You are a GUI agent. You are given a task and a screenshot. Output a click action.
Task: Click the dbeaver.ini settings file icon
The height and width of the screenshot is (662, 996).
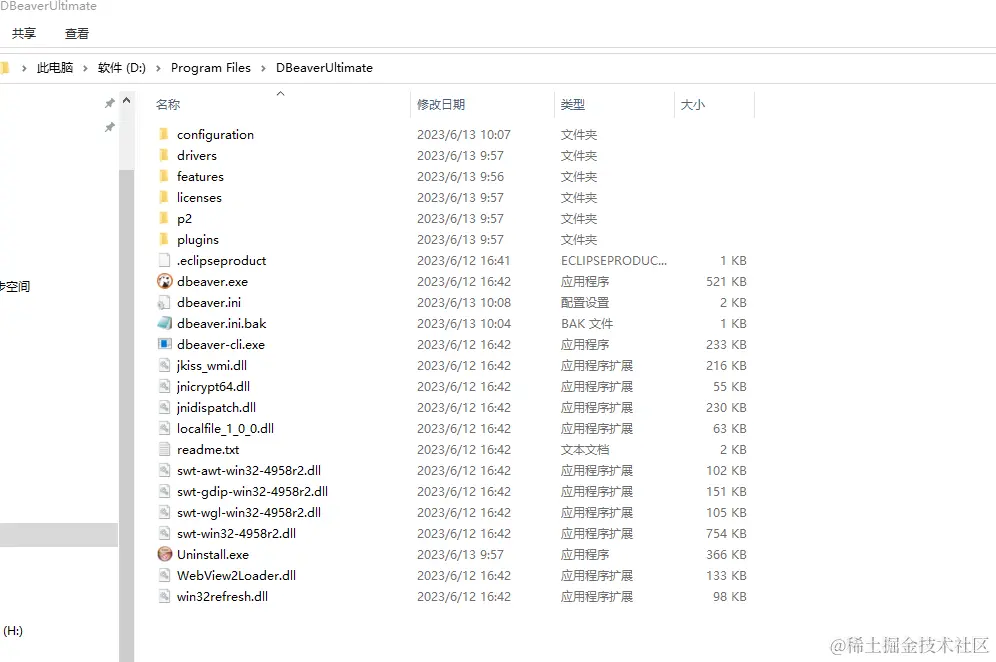[x=165, y=302]
